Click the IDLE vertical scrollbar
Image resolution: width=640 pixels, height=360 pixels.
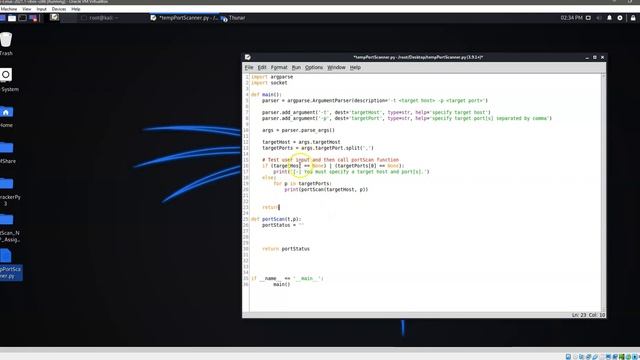[603, 193]
